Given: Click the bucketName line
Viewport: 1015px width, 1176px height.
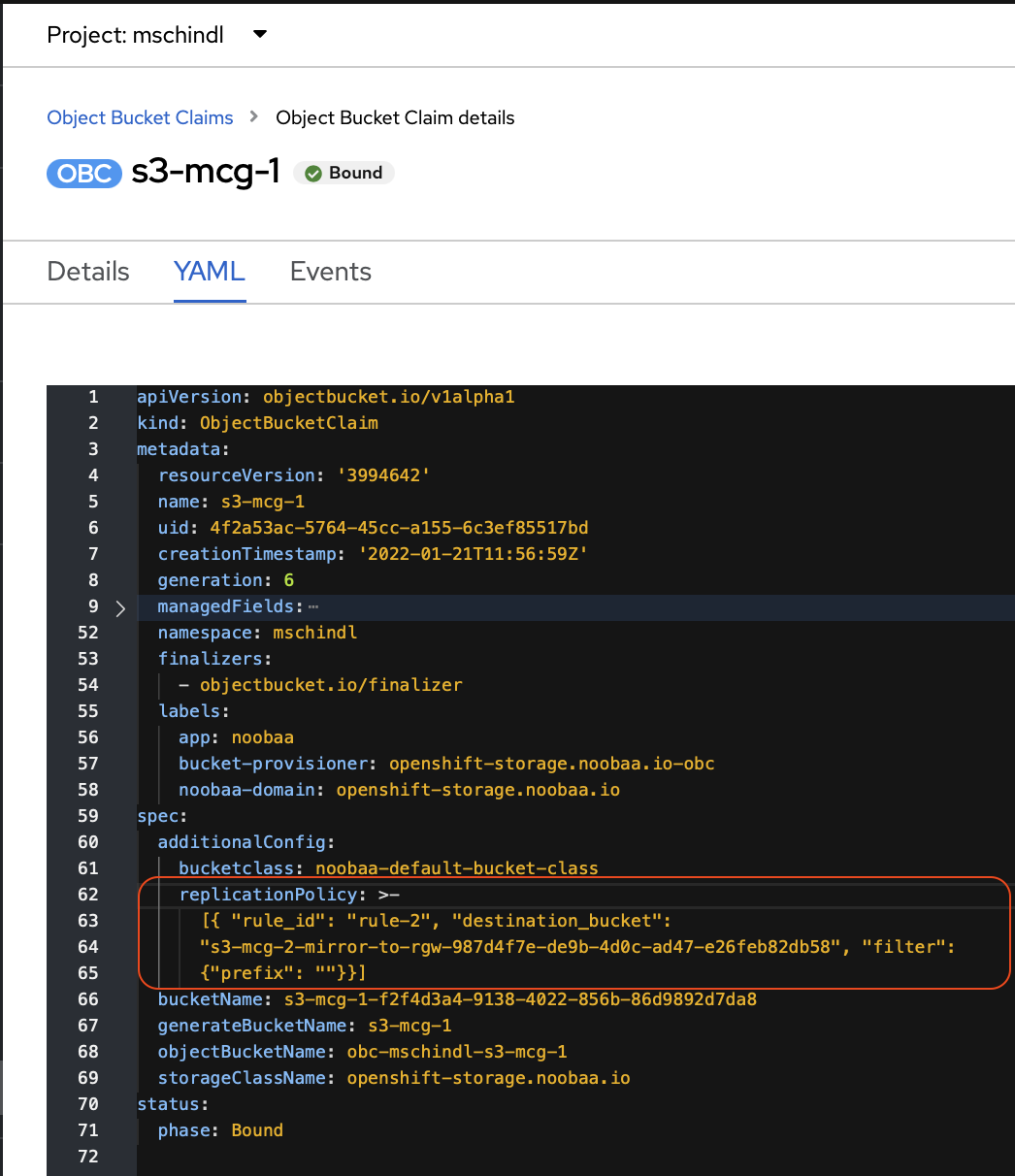Looking at the screenshot, I should pyautogui.click(x=457, y=999).
